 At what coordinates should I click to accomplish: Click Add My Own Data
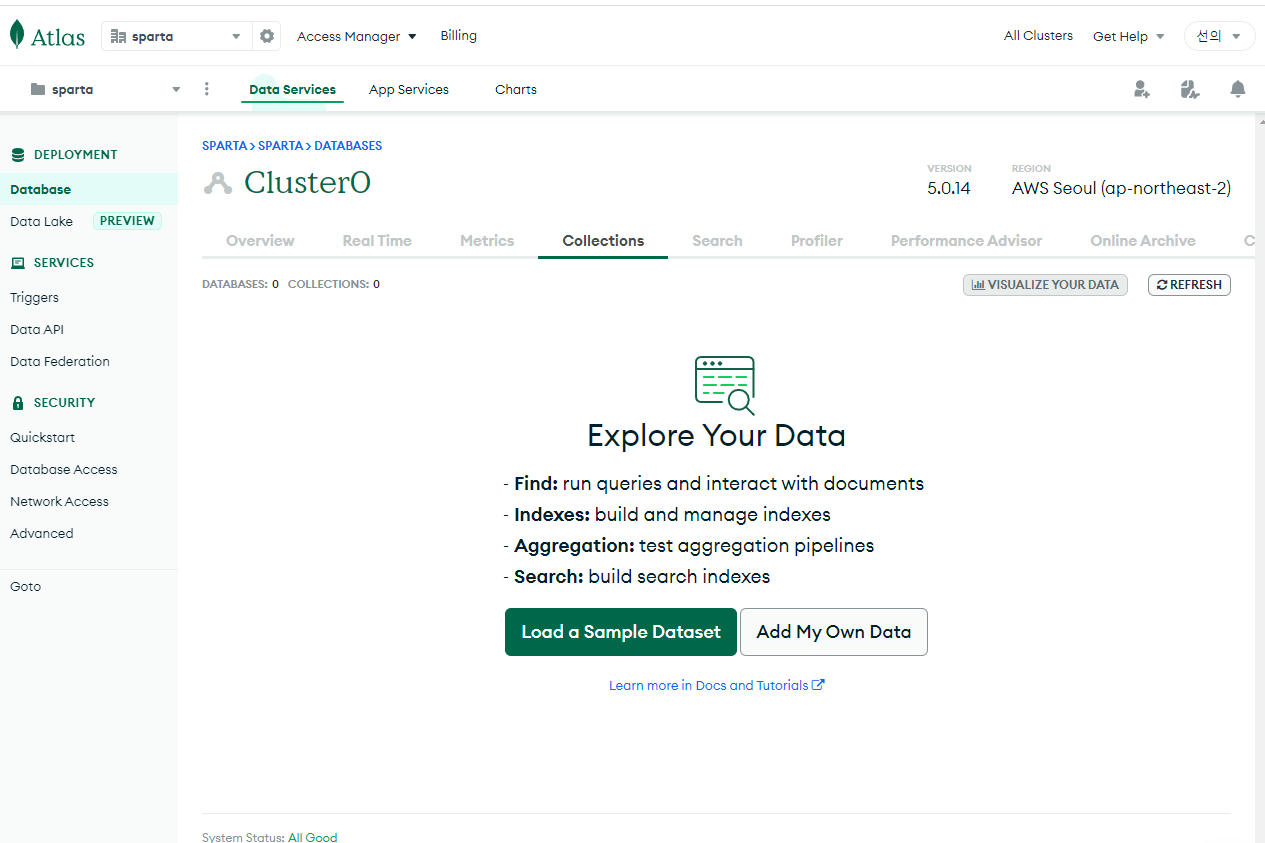click(834, 632)
